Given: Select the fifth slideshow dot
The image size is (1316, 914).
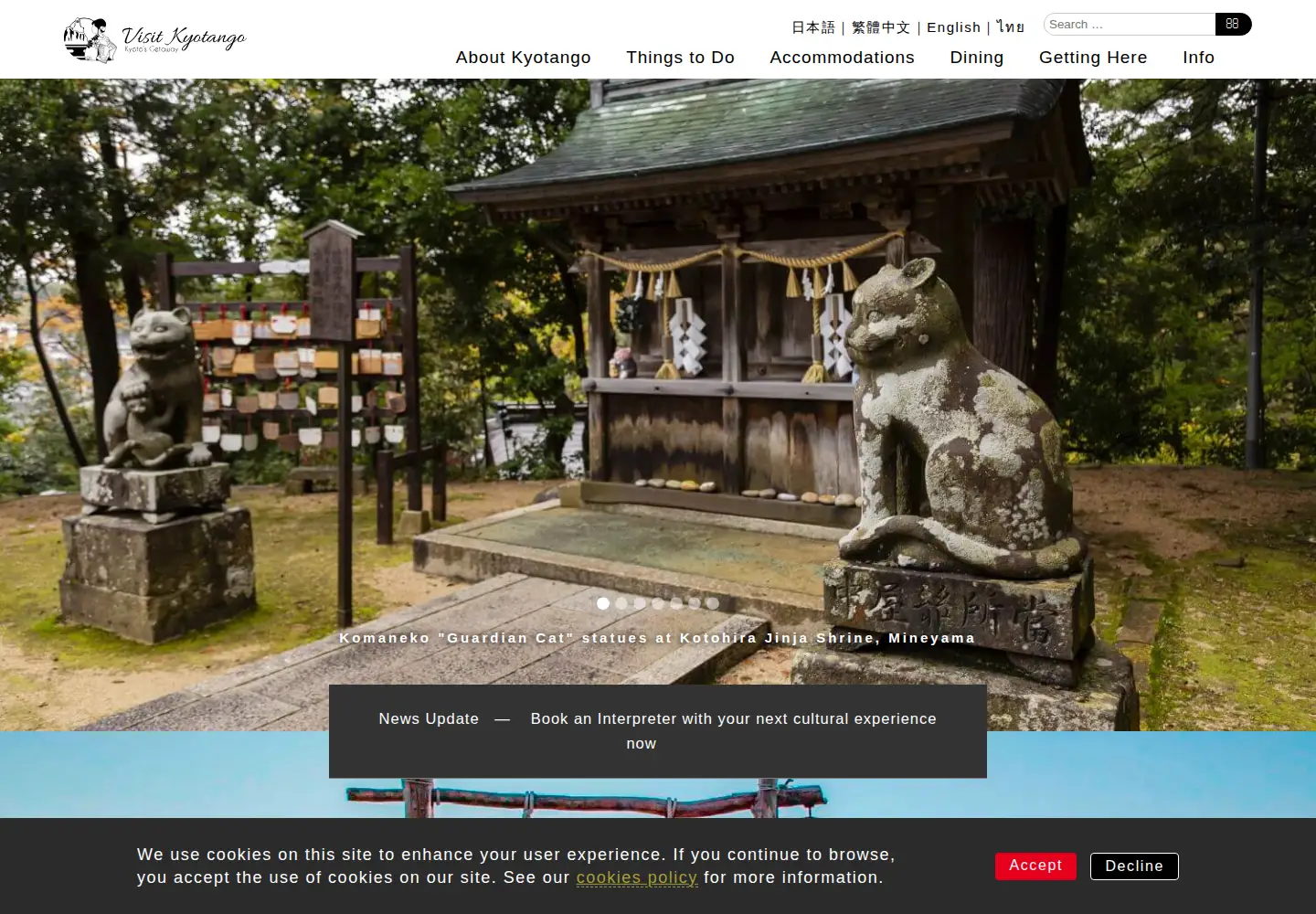Looking at the screenshot, I should pos(676,603).
